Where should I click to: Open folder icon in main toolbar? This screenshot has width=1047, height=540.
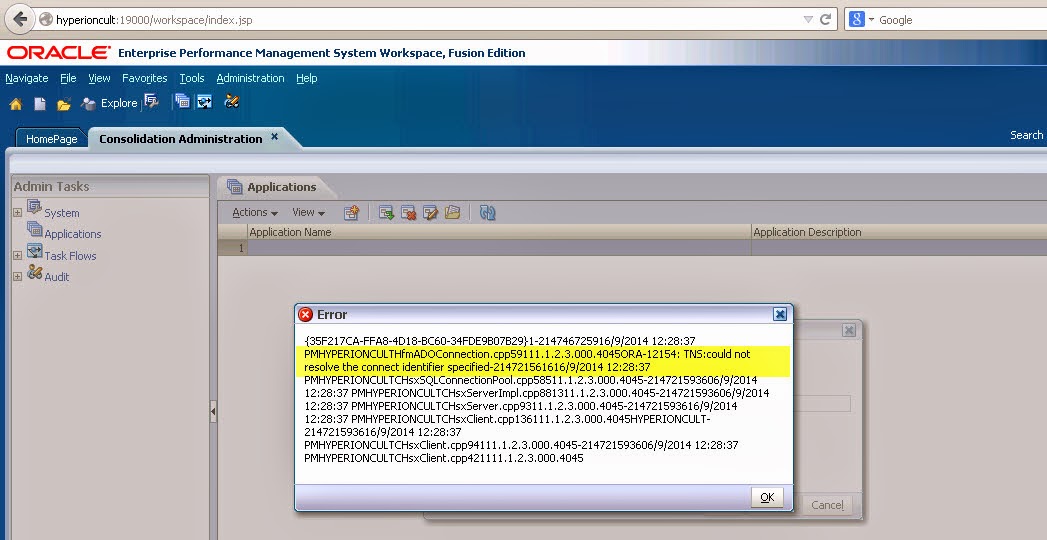[x=64, y=103]
